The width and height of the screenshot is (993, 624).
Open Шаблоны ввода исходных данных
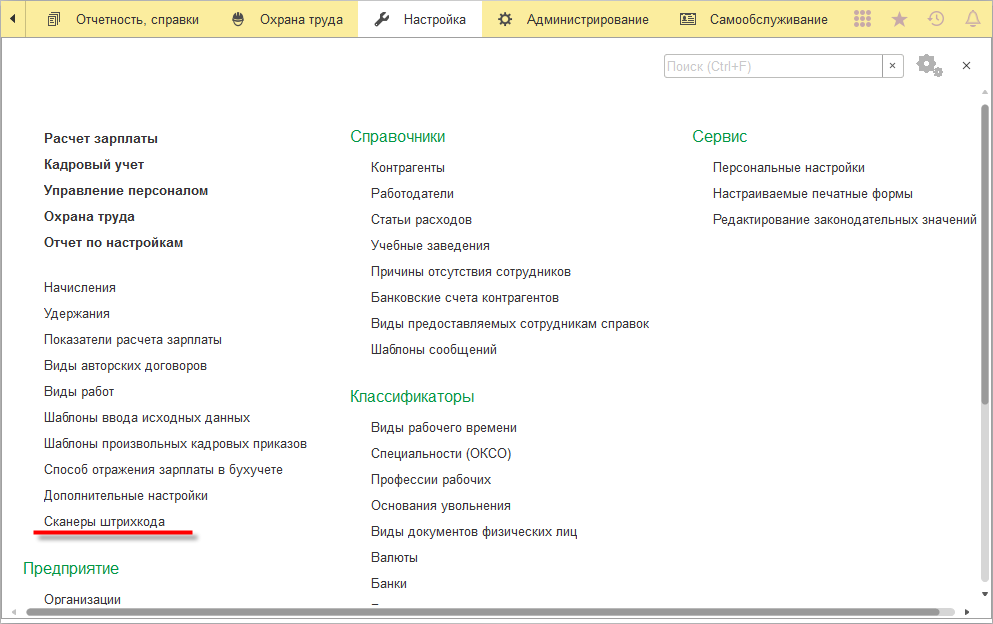[147, 417]
